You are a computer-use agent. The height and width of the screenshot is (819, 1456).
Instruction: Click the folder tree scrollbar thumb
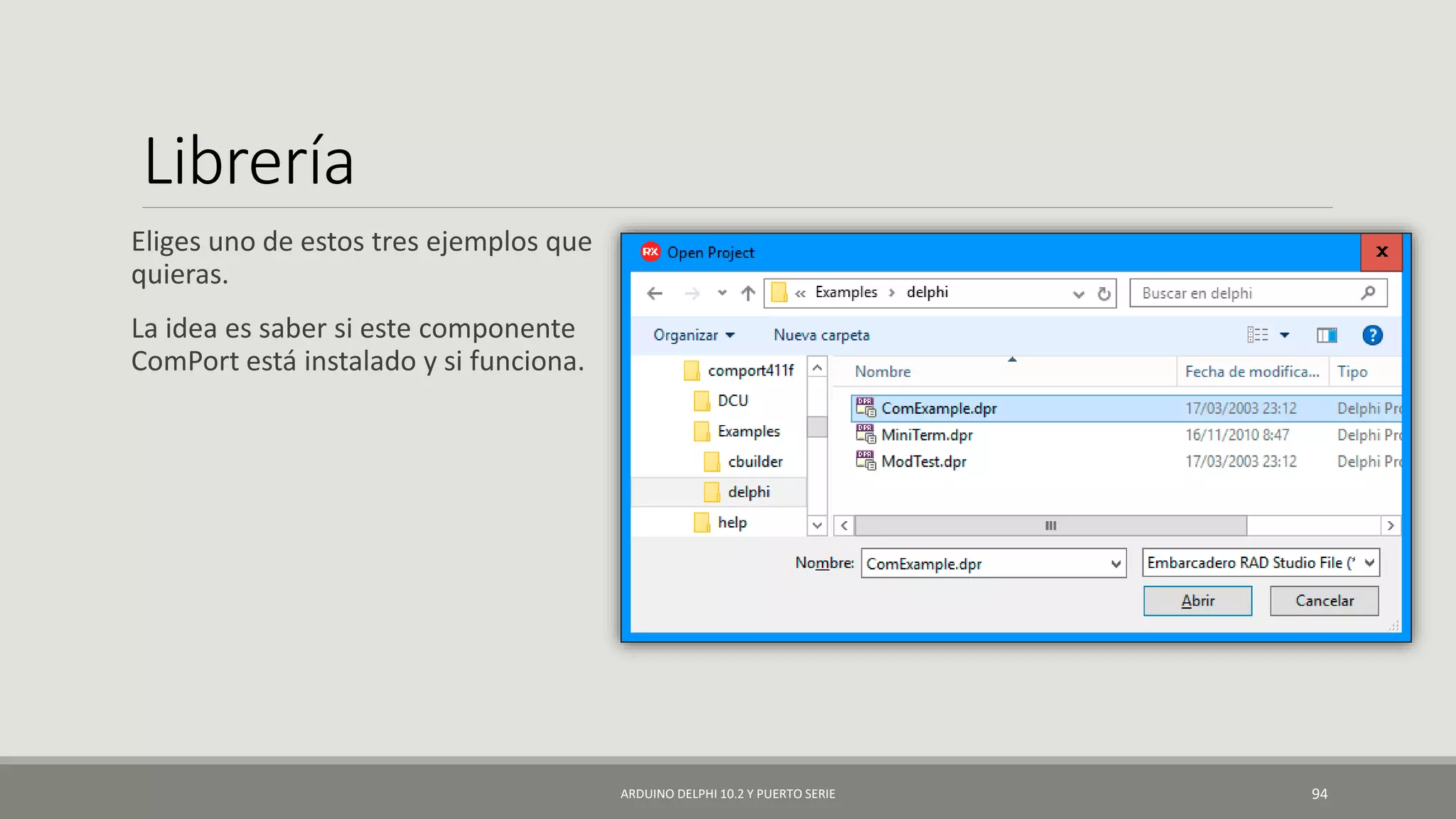(818, 427)
